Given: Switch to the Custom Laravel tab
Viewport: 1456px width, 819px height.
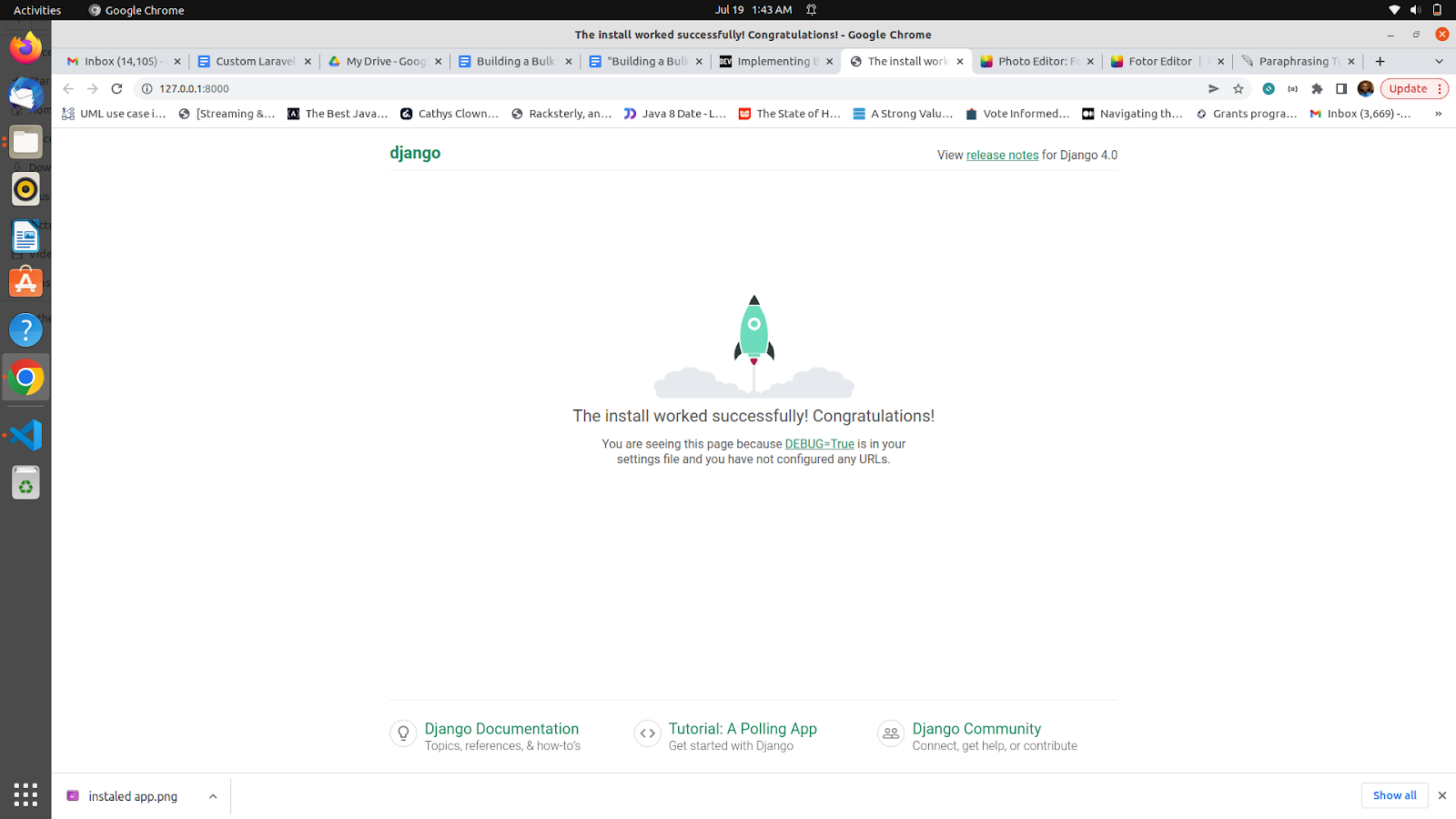Looking at the screenshot, I should (x=254, y=61).
